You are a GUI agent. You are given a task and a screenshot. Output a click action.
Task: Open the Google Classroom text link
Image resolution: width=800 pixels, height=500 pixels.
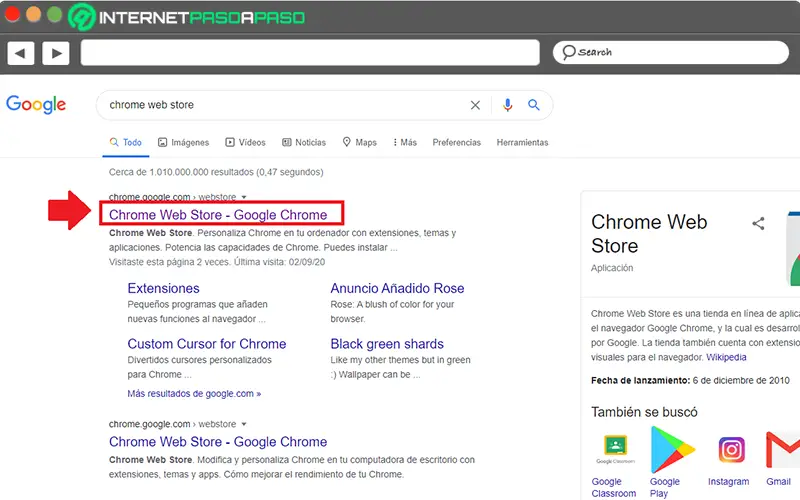pos(614,487)
